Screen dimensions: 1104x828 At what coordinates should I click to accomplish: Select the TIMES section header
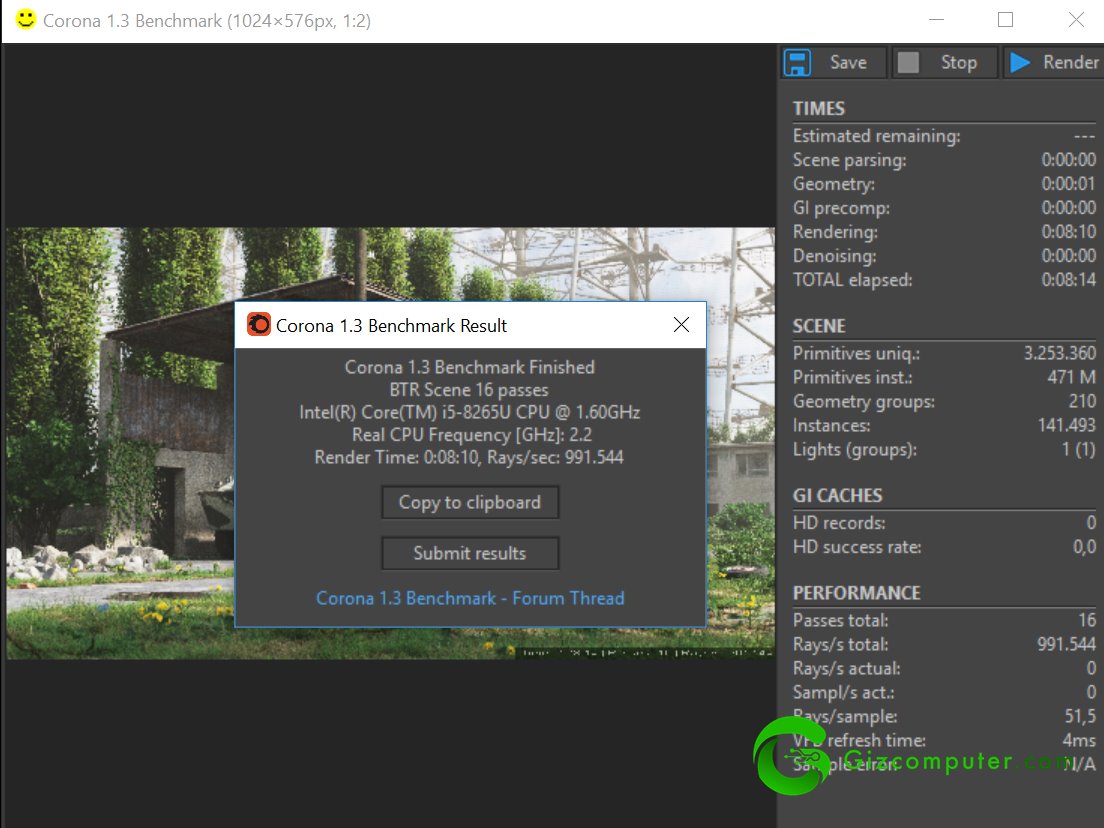coord(818,108)
